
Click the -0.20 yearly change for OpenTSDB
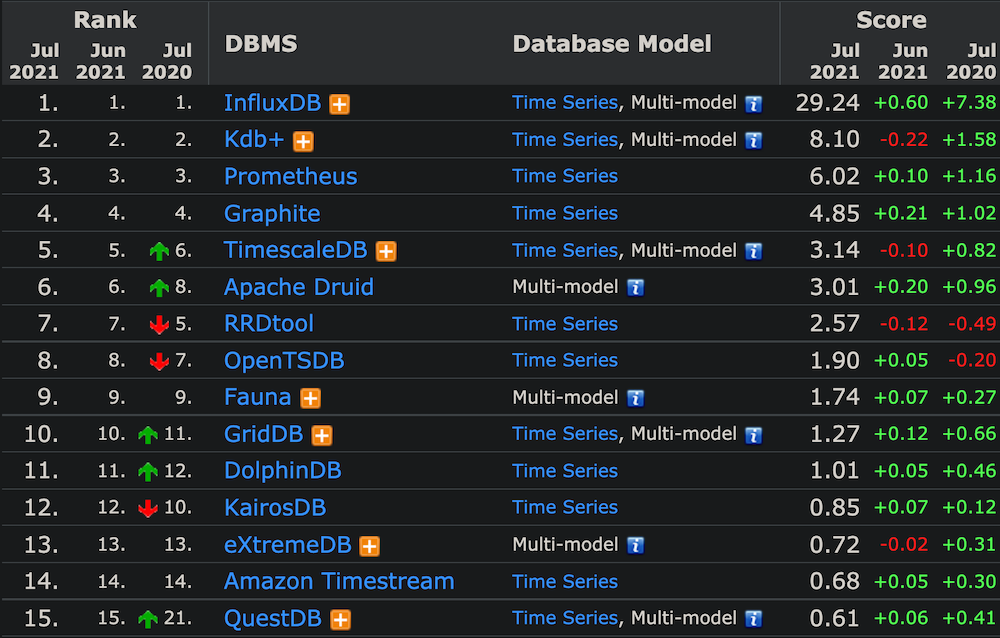coord(971,360)
